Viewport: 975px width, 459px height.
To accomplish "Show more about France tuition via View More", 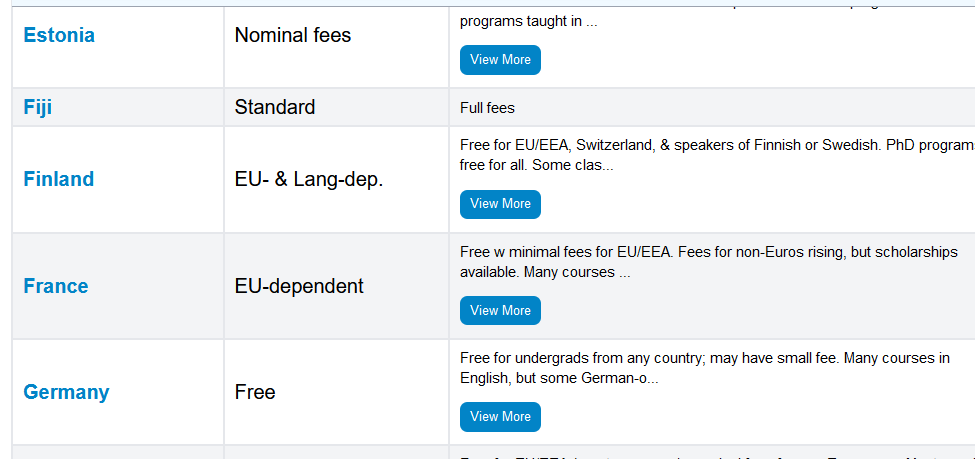I will point(500,310).
